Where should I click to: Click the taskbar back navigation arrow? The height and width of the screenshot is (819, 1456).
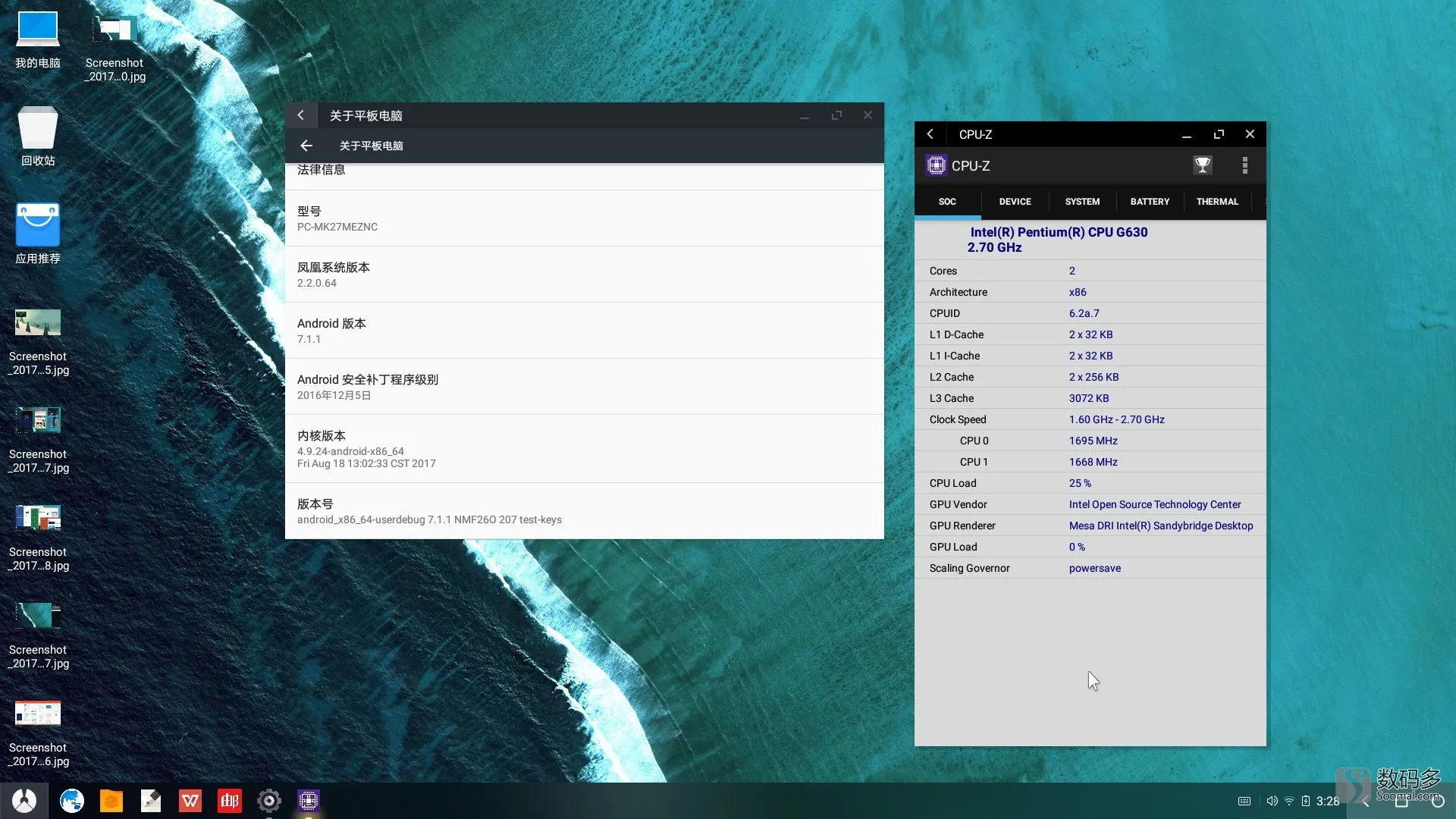(x=1365, y=802)
